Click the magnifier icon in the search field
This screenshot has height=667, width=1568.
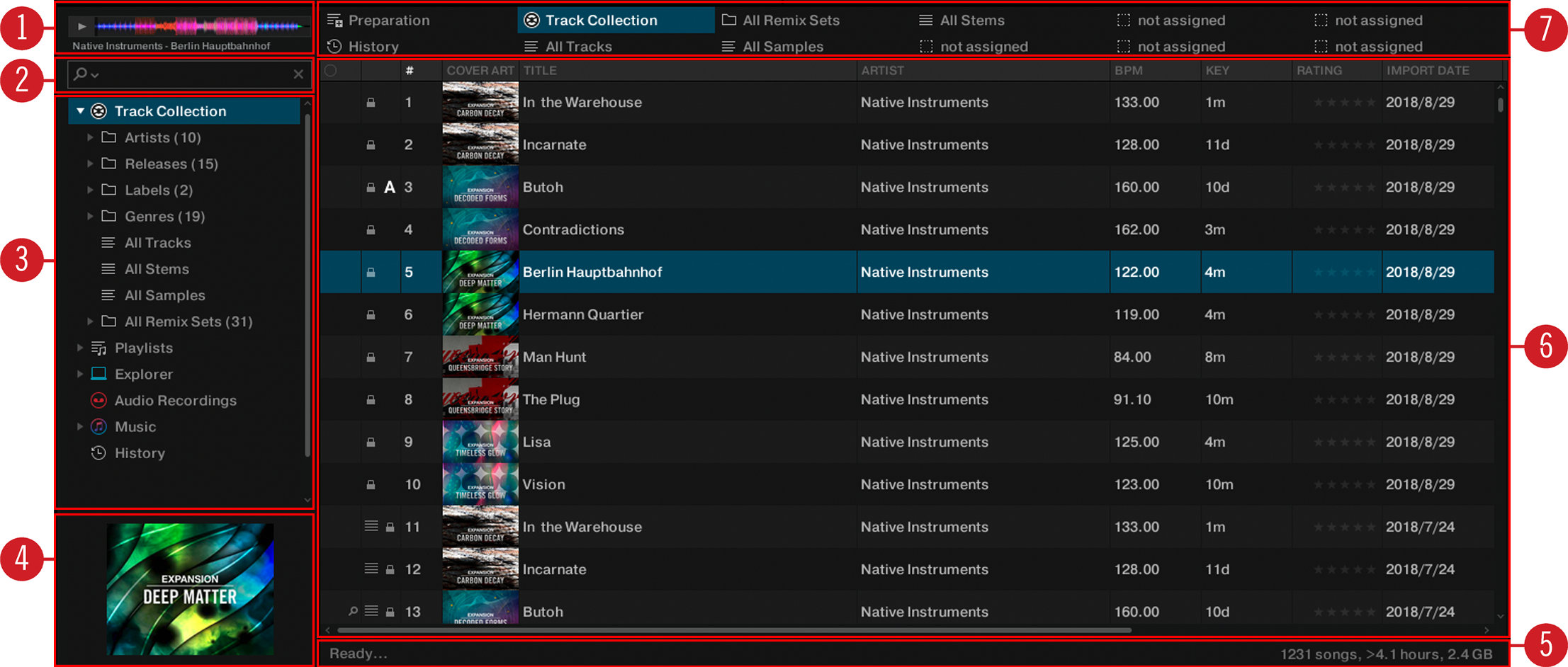tap(79, 74)
